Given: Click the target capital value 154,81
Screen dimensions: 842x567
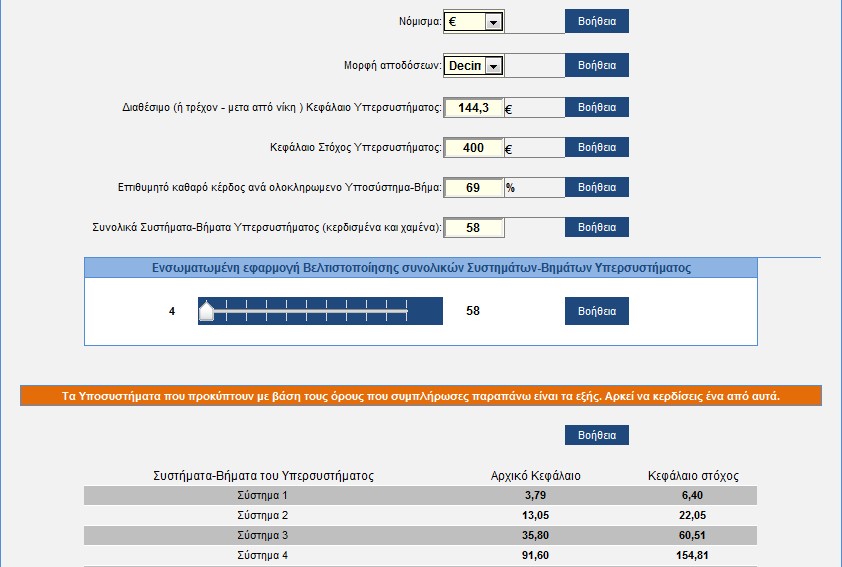Looking at the screenshot, I should [x=692, y=555].
